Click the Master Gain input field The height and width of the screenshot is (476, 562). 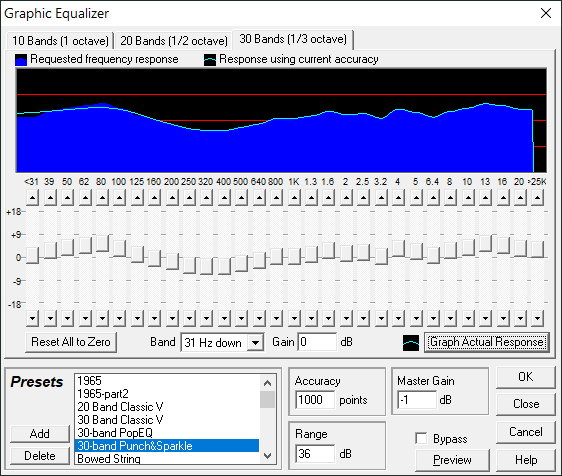pos(417,400)
